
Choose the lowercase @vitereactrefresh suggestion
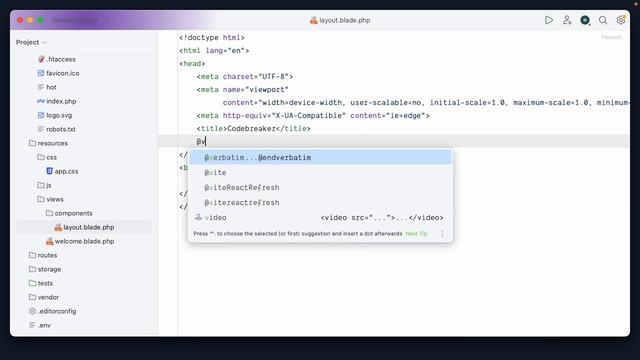(320, 203)
